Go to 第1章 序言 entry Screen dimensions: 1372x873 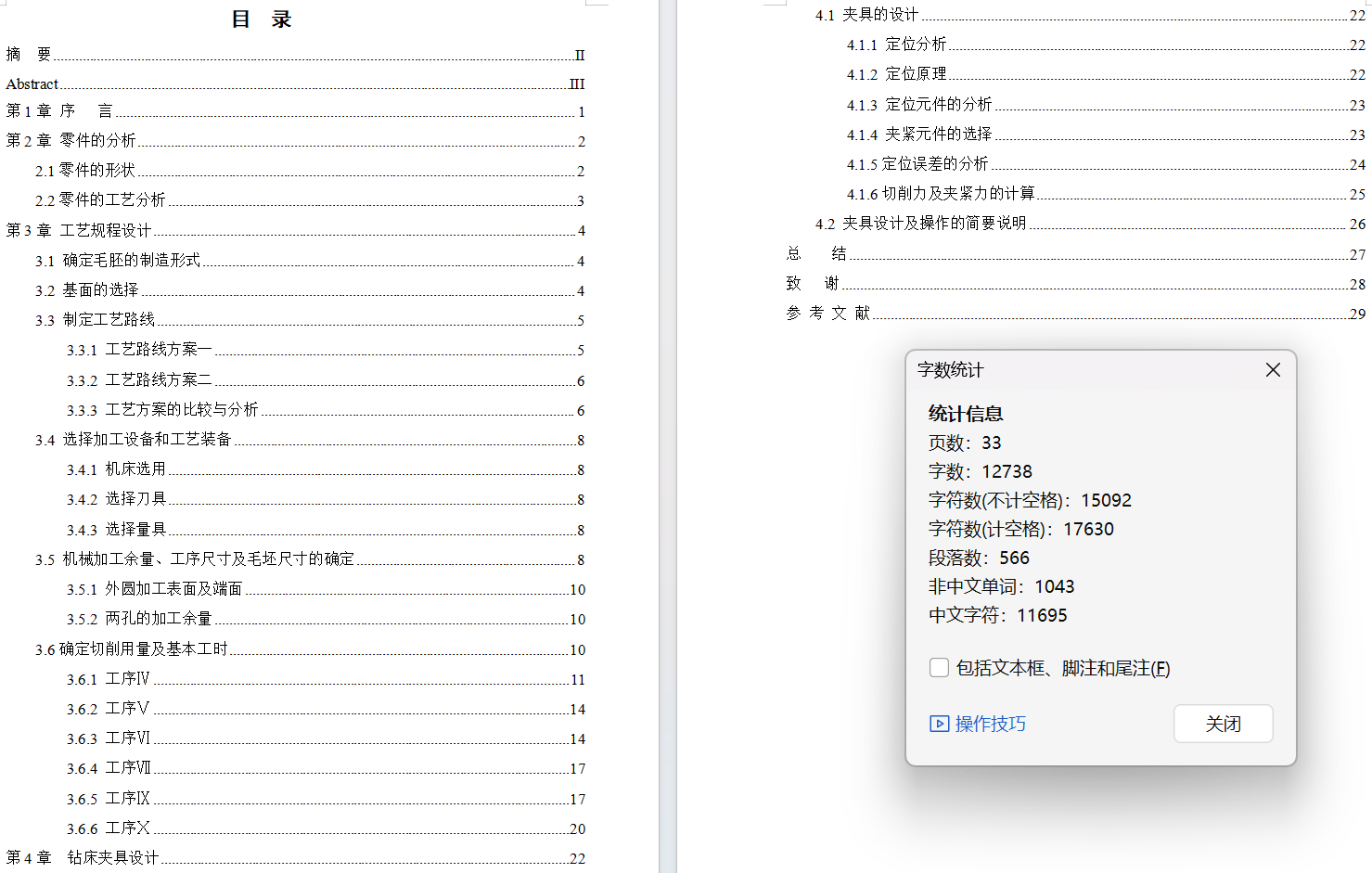(295, 111)
